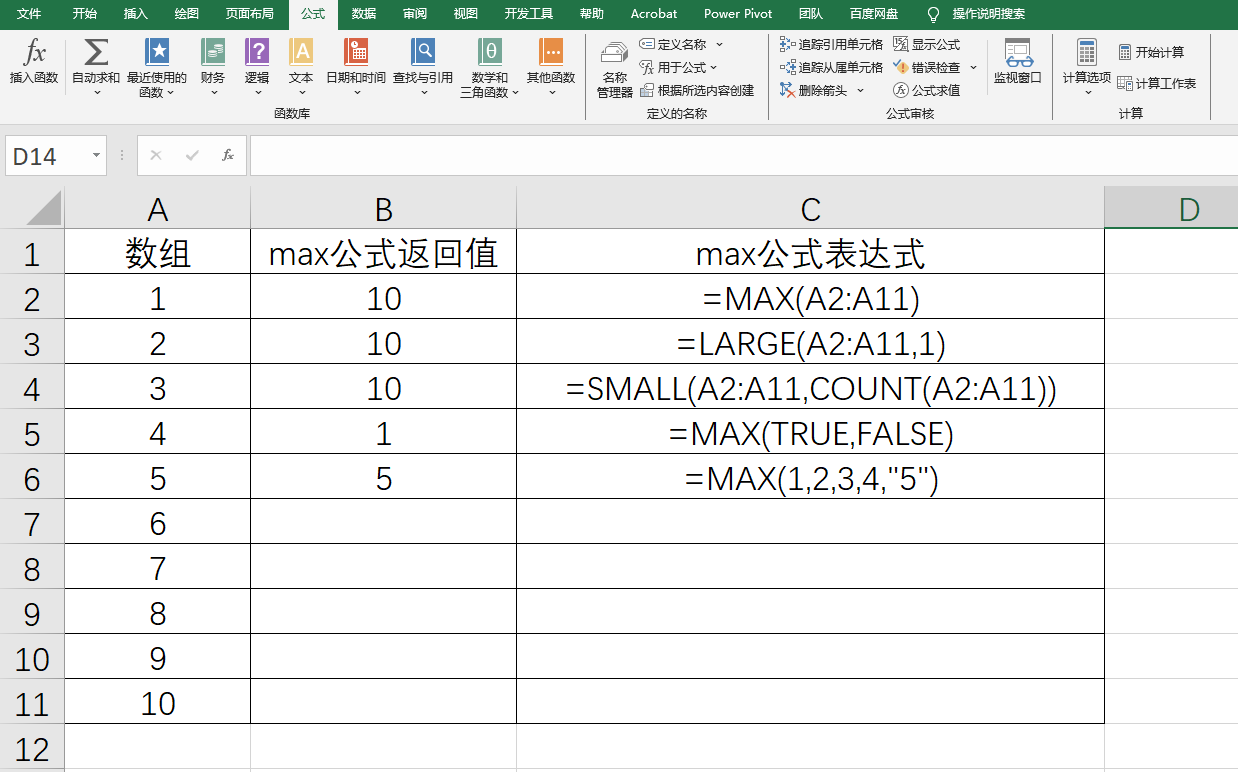Switch to the Insert (插入) tab
The image size is (1238, 772).
tap(135, 14)
